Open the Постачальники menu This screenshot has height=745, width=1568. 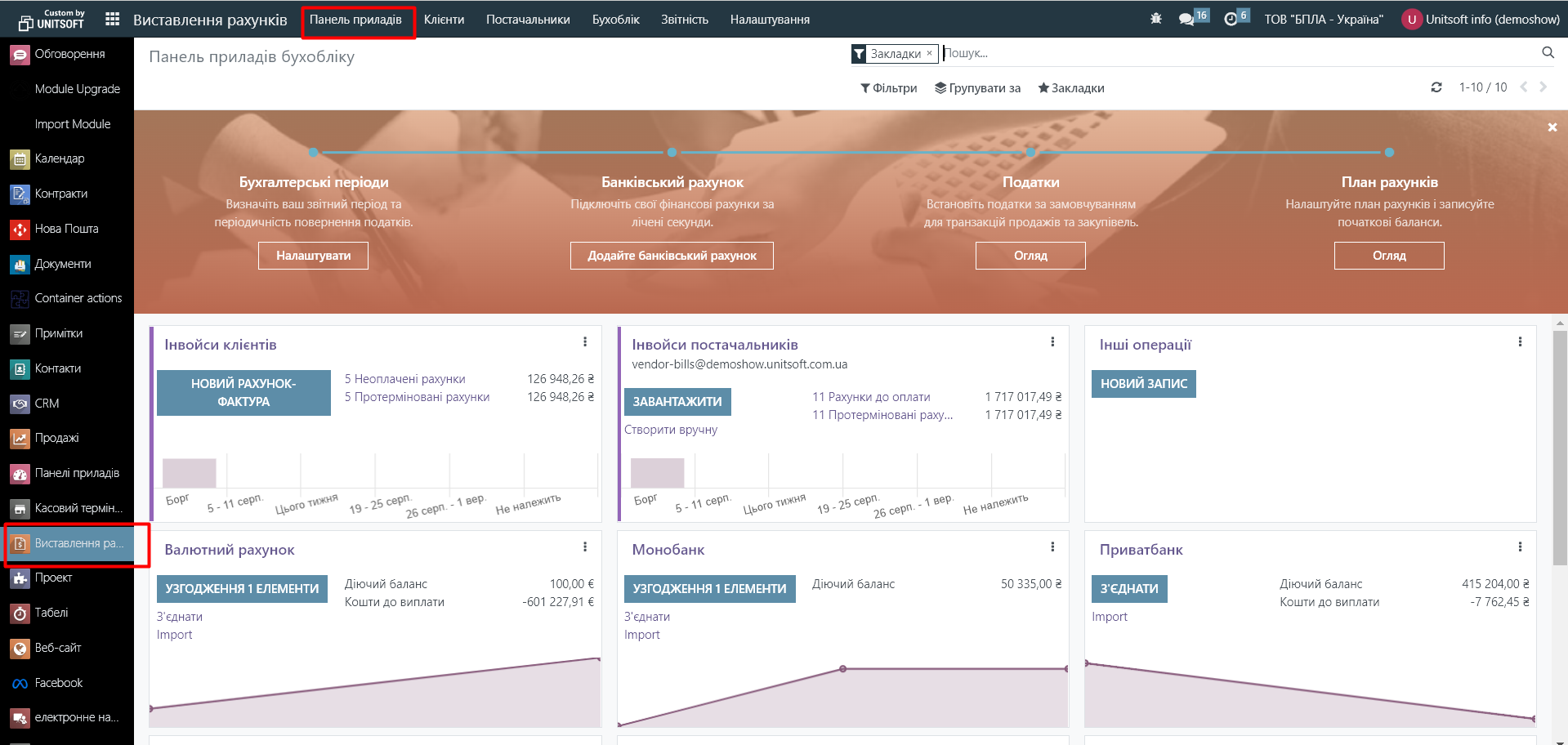click(x=528, y=20)
